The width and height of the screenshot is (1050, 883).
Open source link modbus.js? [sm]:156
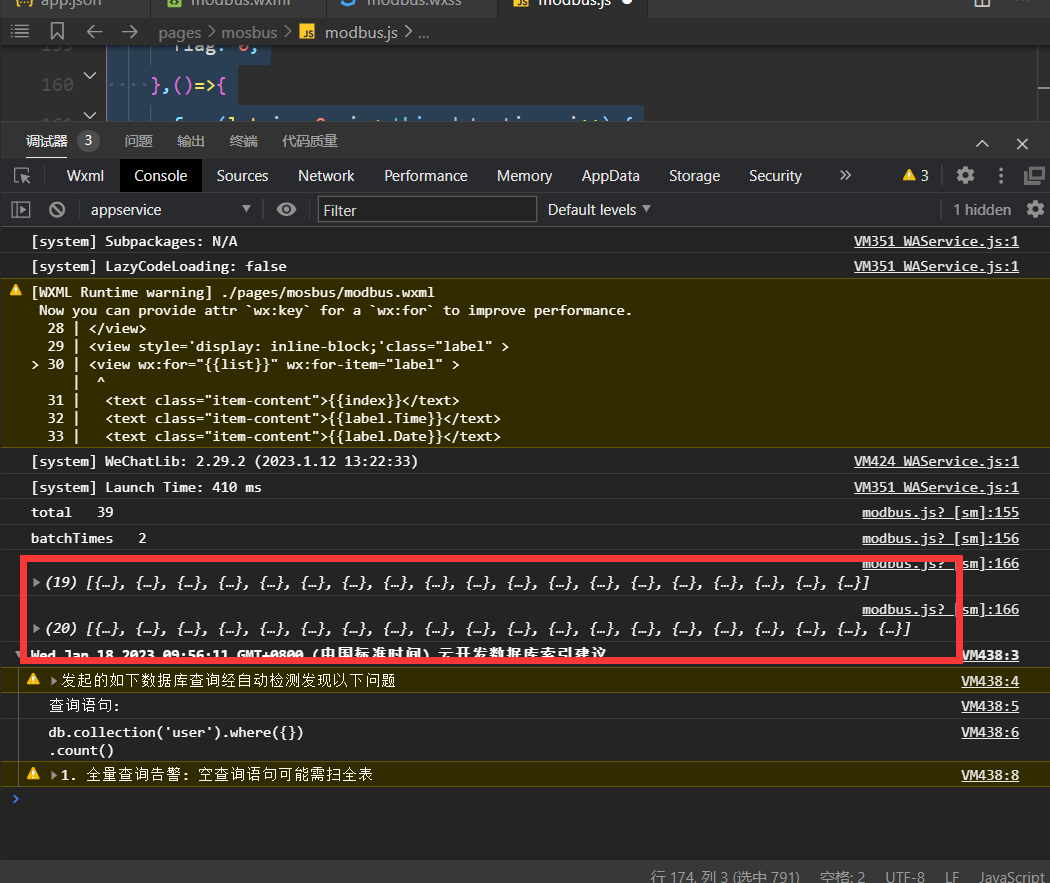coord(940,539)
